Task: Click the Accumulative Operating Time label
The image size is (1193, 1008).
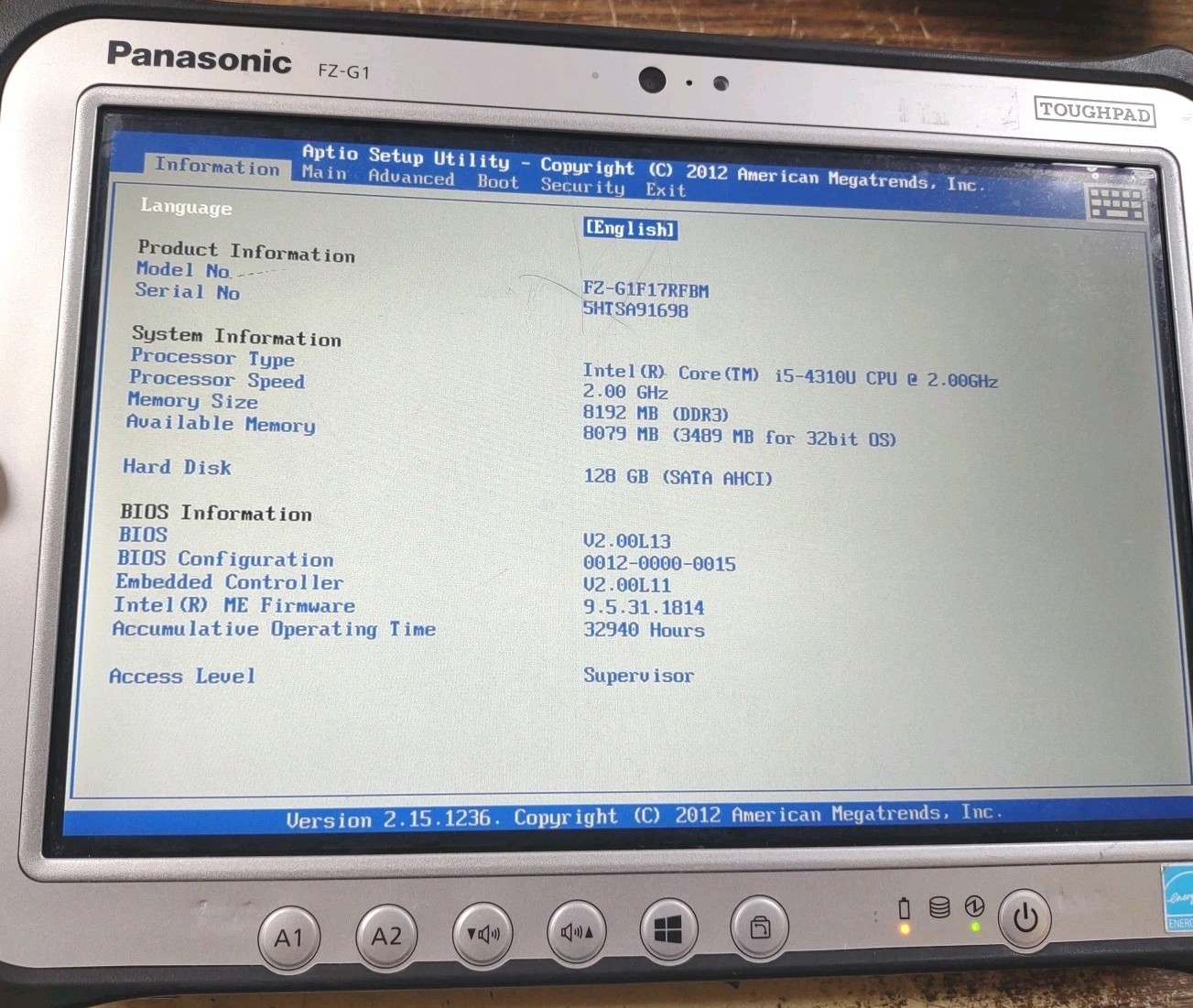Action: (x=274, y=629)
